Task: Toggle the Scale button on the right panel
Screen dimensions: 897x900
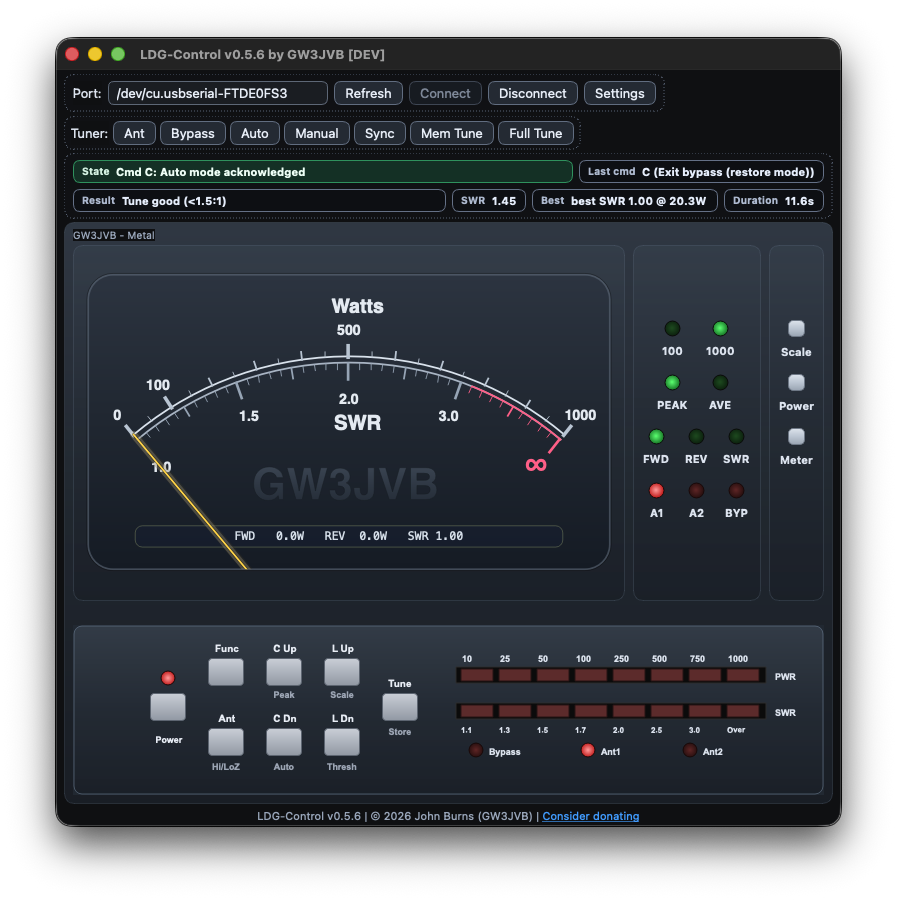Action: (x=795, y=328)
